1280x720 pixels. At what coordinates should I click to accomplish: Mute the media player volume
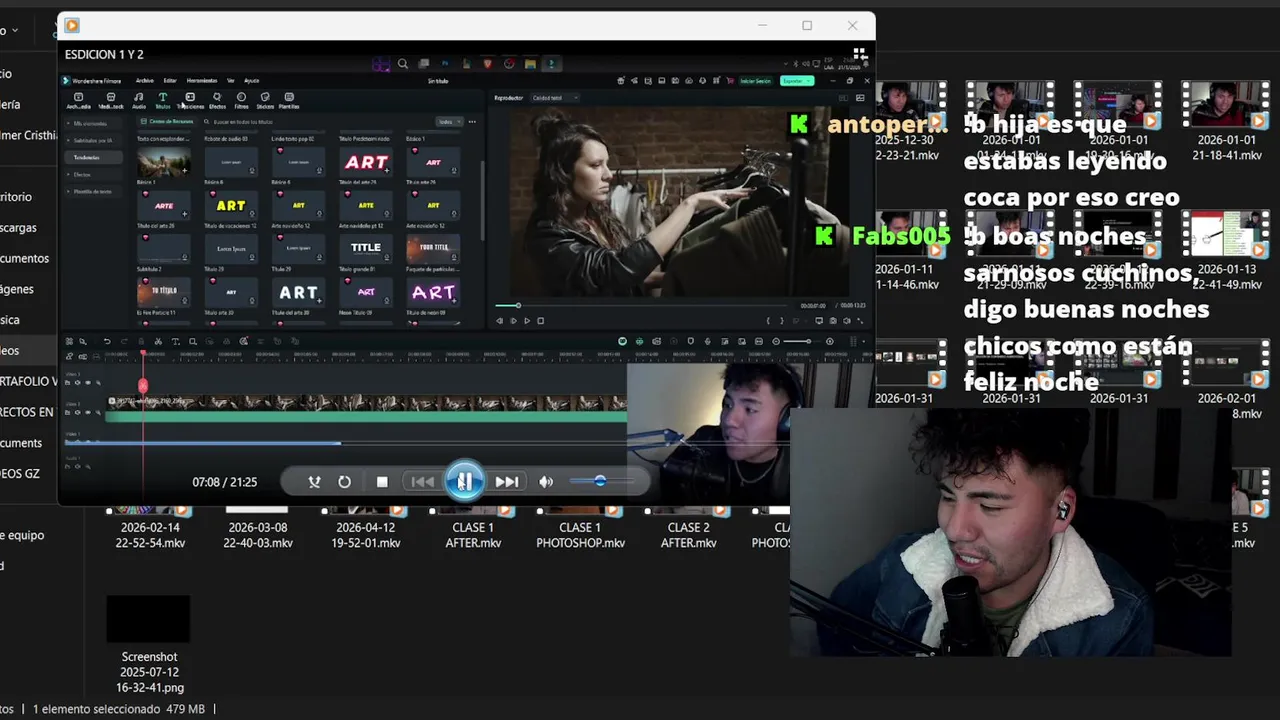pos(546,482)
